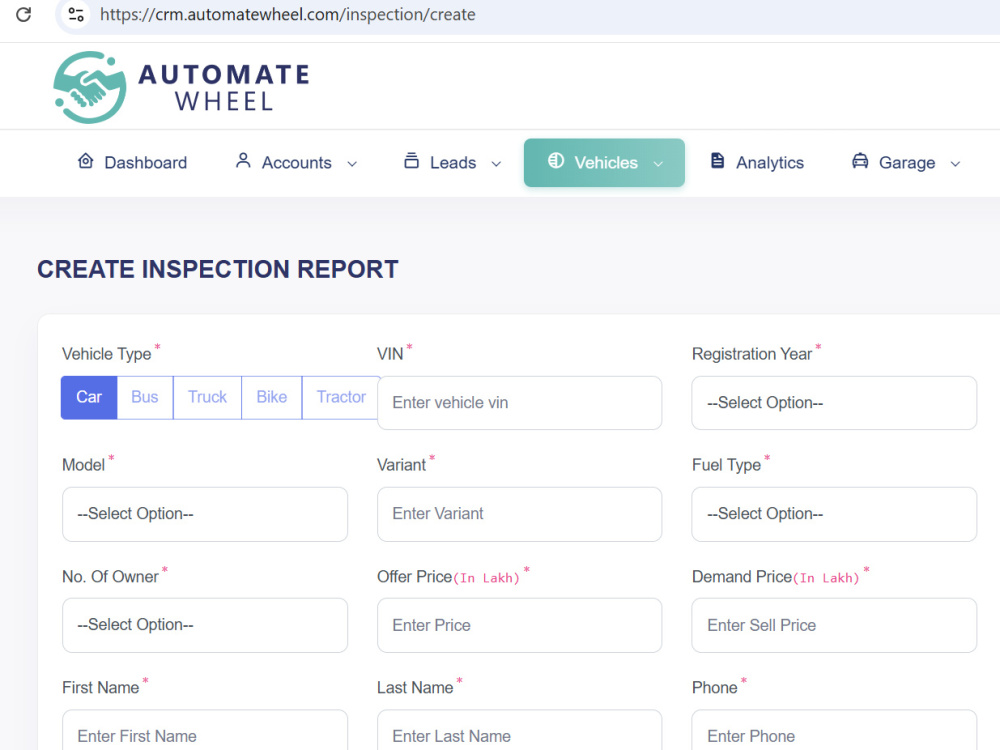The image size is (1000, 750).
Task: Focus the First Name input field
Action: pos(205,730)
